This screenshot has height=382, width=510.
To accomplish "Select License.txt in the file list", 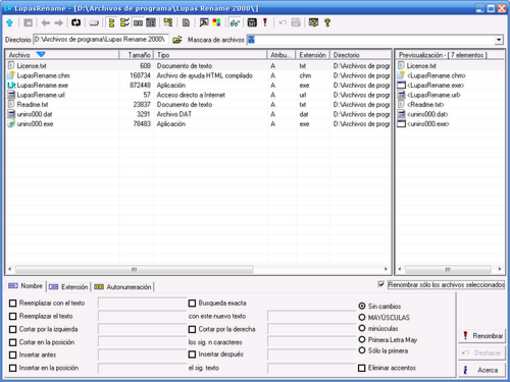I will [198, 66].
